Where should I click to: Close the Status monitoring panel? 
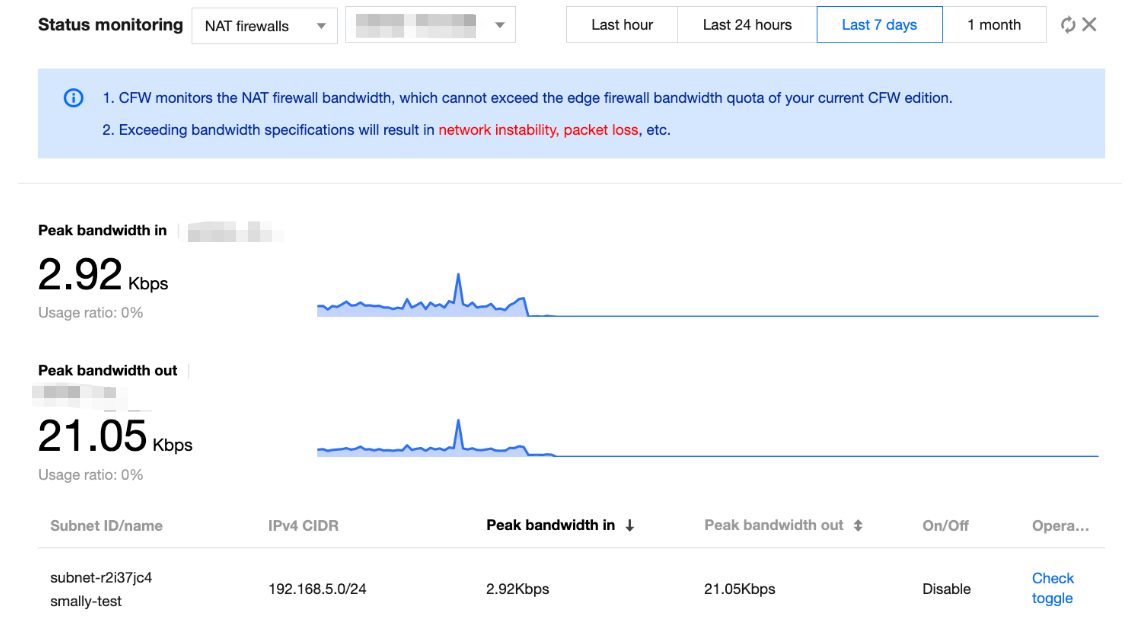coord(1090,25)
